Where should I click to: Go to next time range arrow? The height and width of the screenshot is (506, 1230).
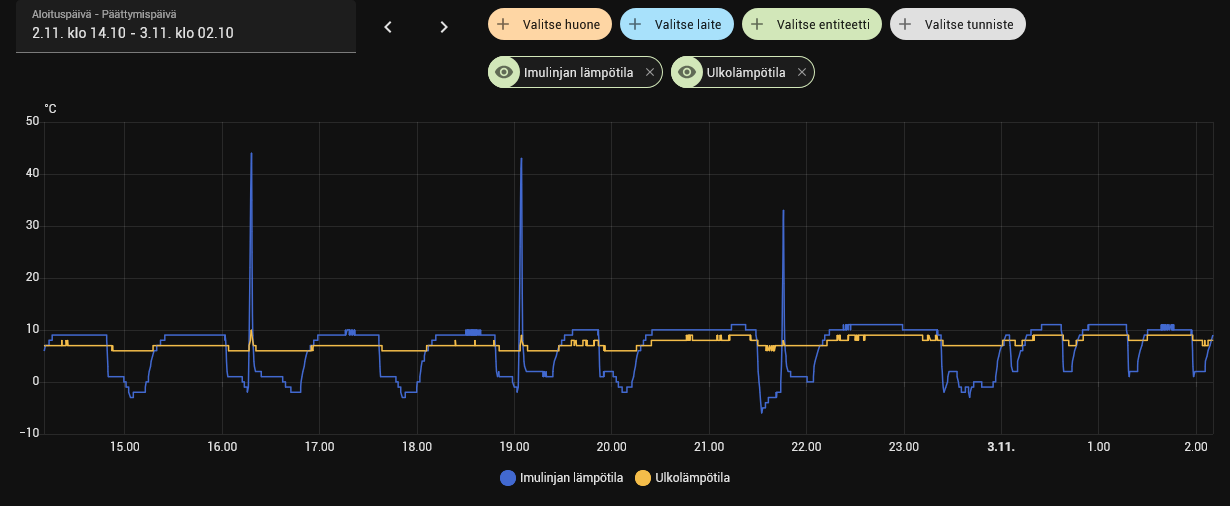point(444,27)
